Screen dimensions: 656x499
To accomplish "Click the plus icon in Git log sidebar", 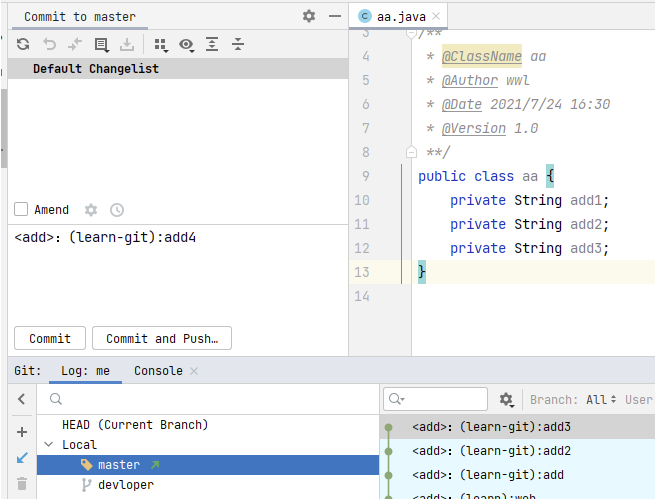I will (x=22, y=432).
